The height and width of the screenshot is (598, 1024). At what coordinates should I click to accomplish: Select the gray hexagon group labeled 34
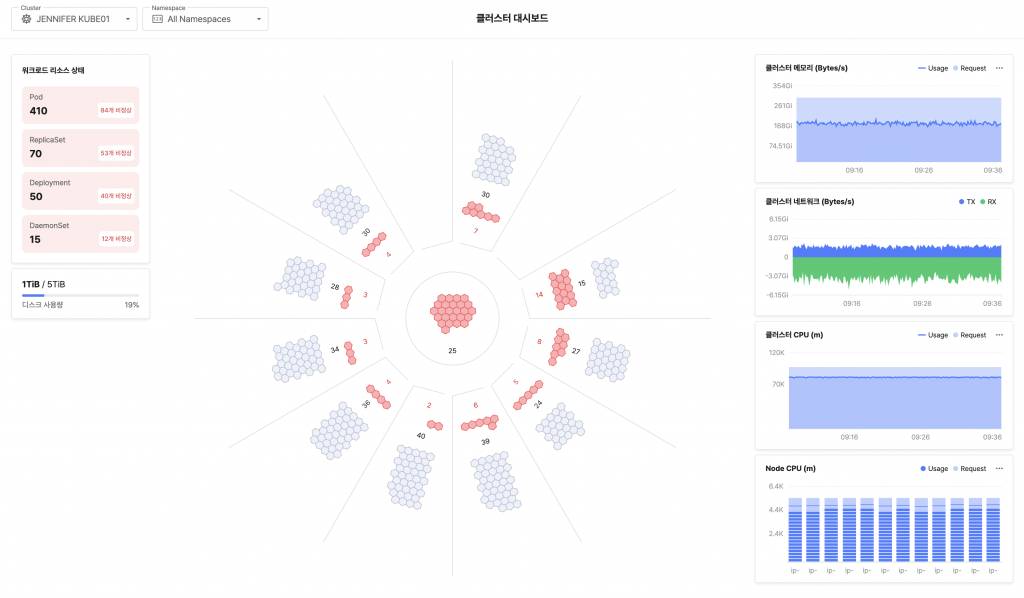298,359
